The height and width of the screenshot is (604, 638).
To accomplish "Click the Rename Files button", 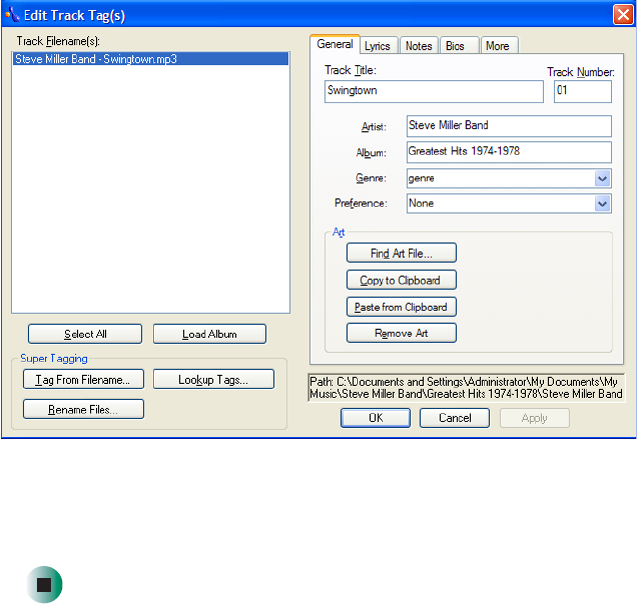I will (83, 409).
